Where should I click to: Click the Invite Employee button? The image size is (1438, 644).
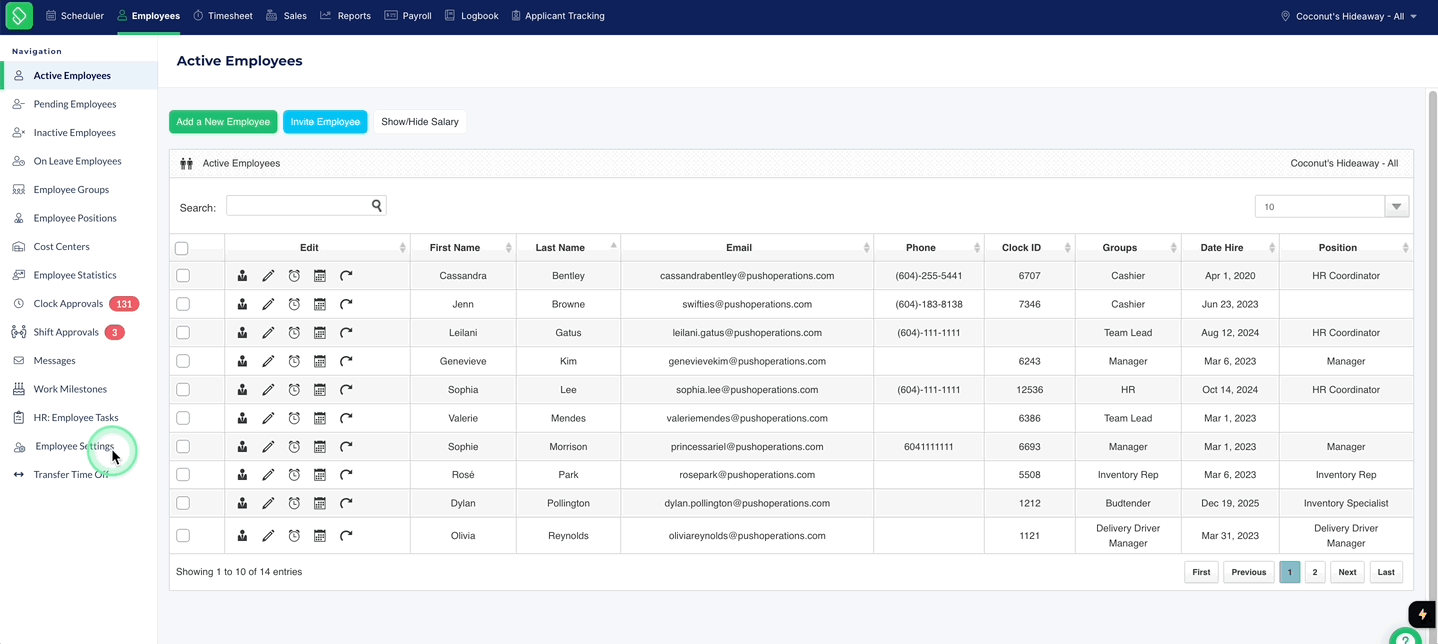coord(325,122)
